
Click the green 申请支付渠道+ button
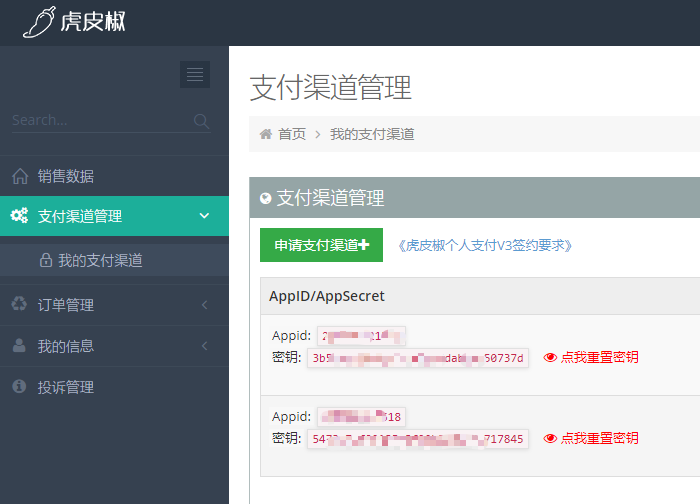point(321,245)
